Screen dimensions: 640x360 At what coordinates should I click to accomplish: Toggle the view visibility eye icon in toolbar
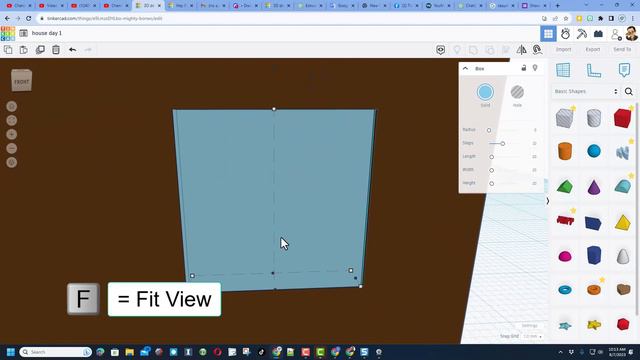pyautogui.click(x=440, y=50)
